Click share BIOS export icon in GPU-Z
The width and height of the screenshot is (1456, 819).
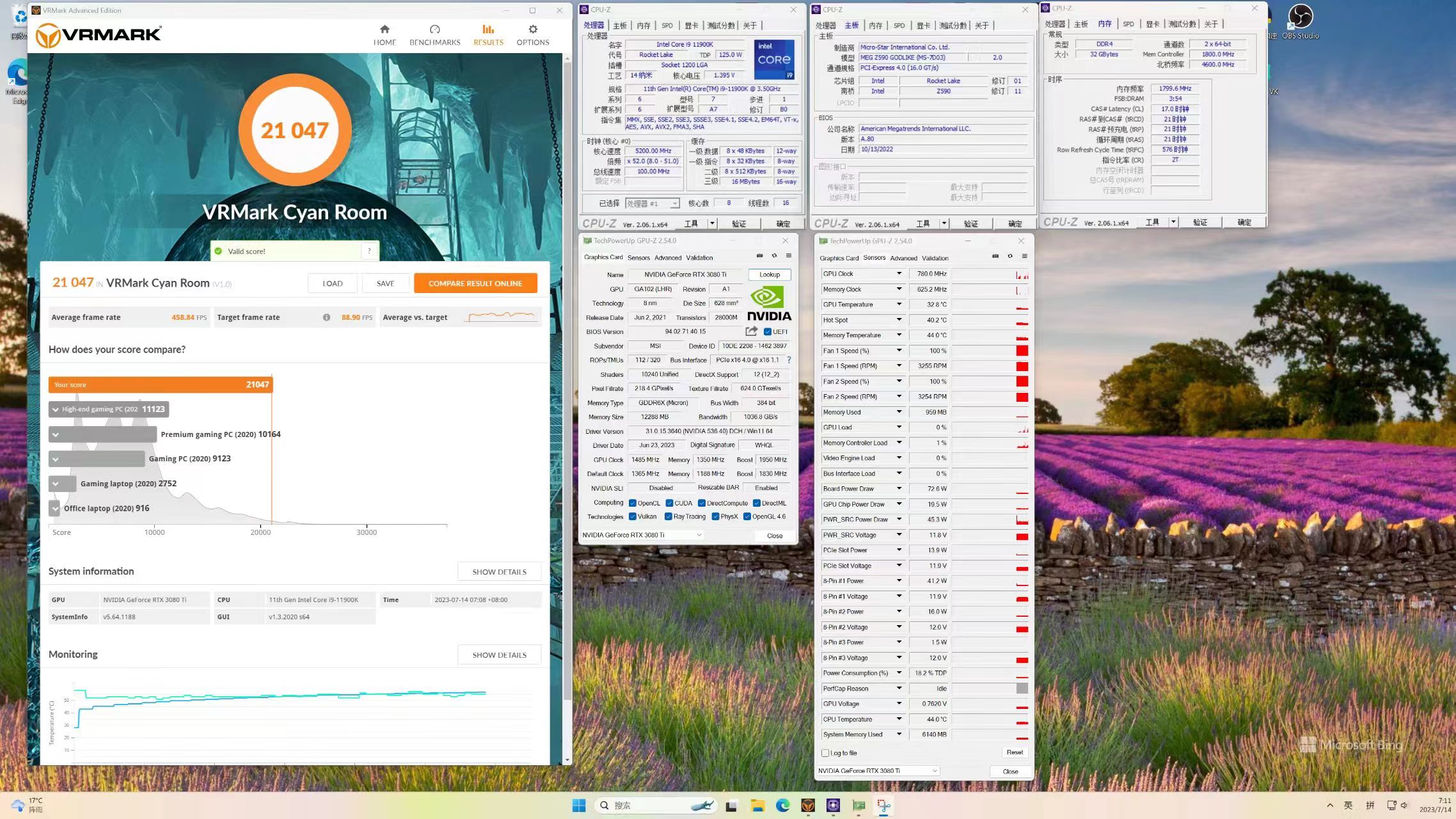751,331
